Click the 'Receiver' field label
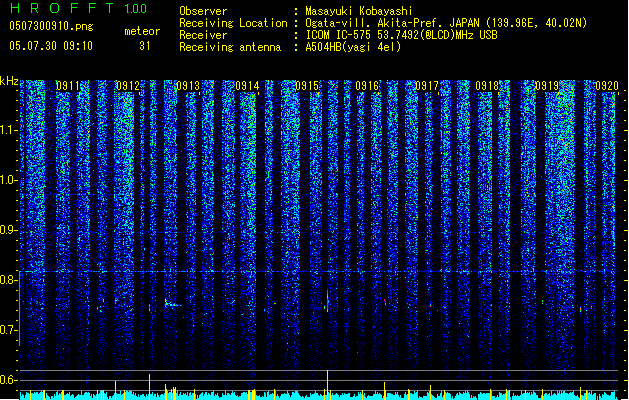The image size is (629, 400). click(x=203, y=35)
